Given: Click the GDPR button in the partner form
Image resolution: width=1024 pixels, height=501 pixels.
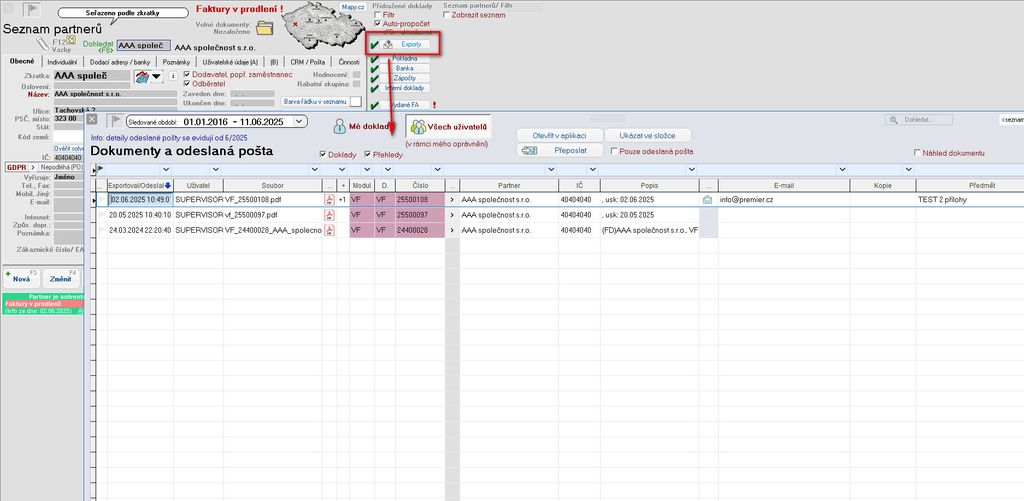Looking at the screenshot, I should coord(16,167).
